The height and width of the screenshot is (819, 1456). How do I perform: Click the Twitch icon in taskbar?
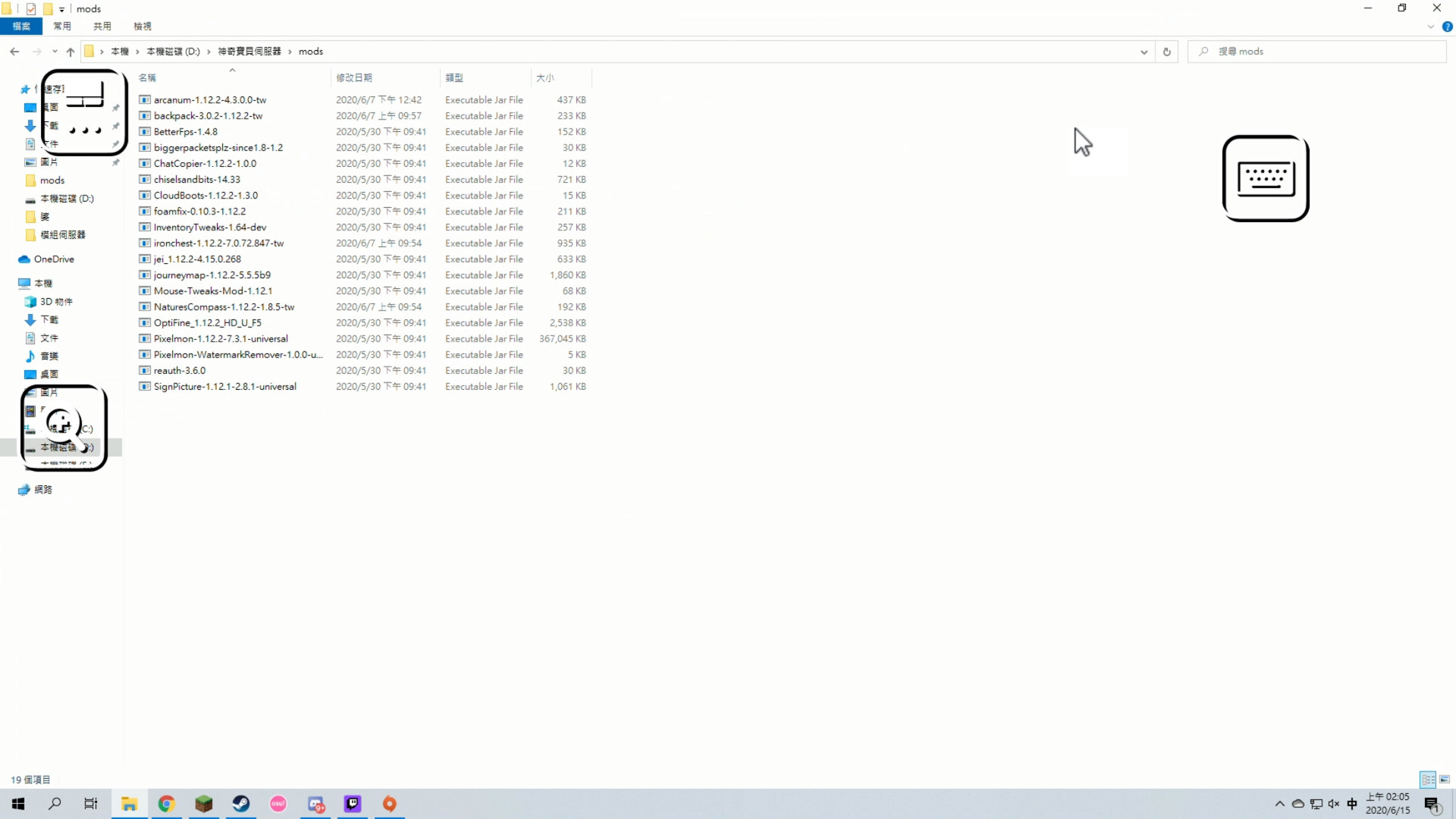click(x=353, y=804)
